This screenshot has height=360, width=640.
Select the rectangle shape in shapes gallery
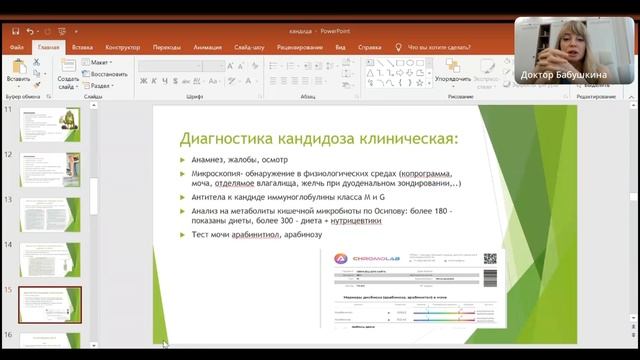[400, 63]
